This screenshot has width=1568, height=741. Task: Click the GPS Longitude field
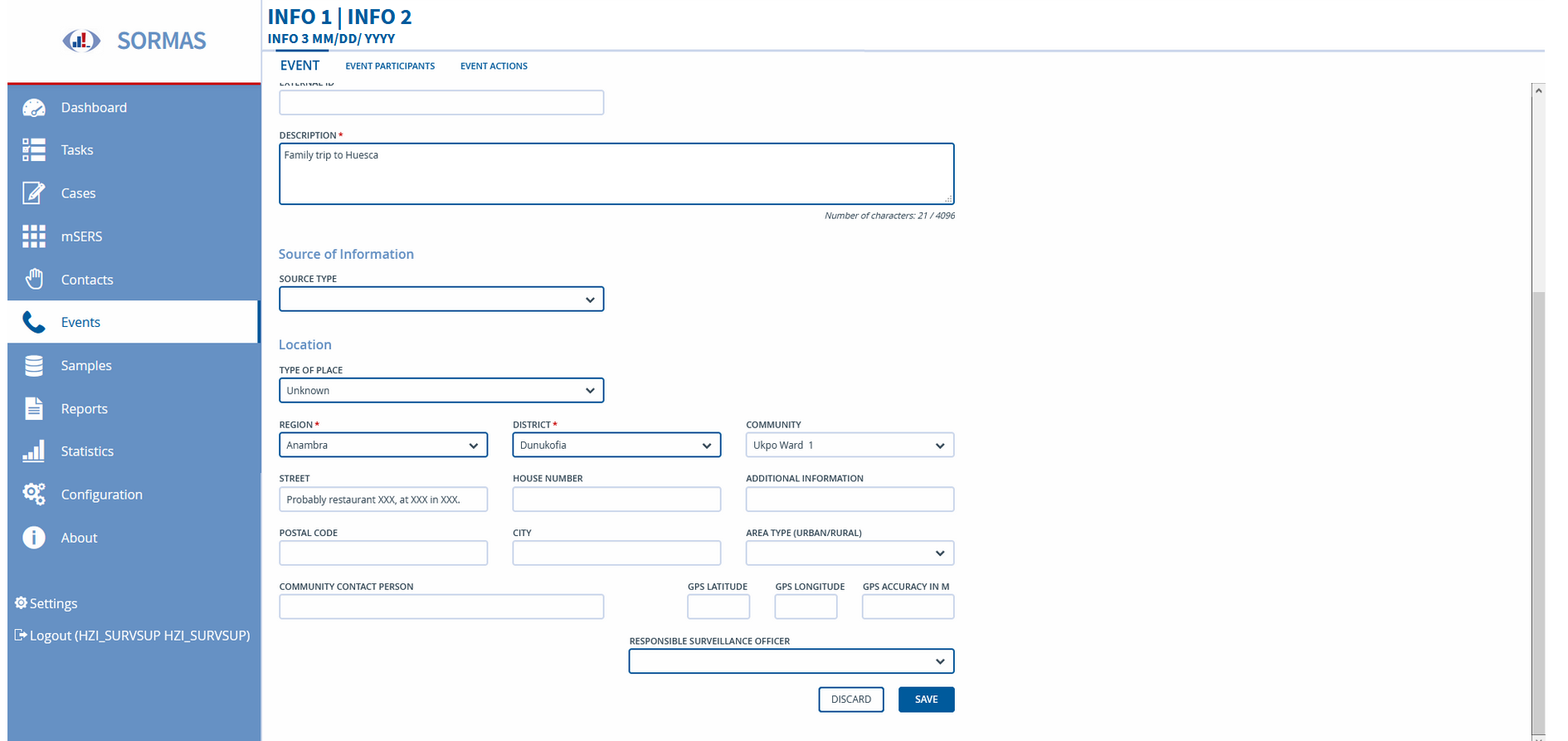(x=806, y=607)
